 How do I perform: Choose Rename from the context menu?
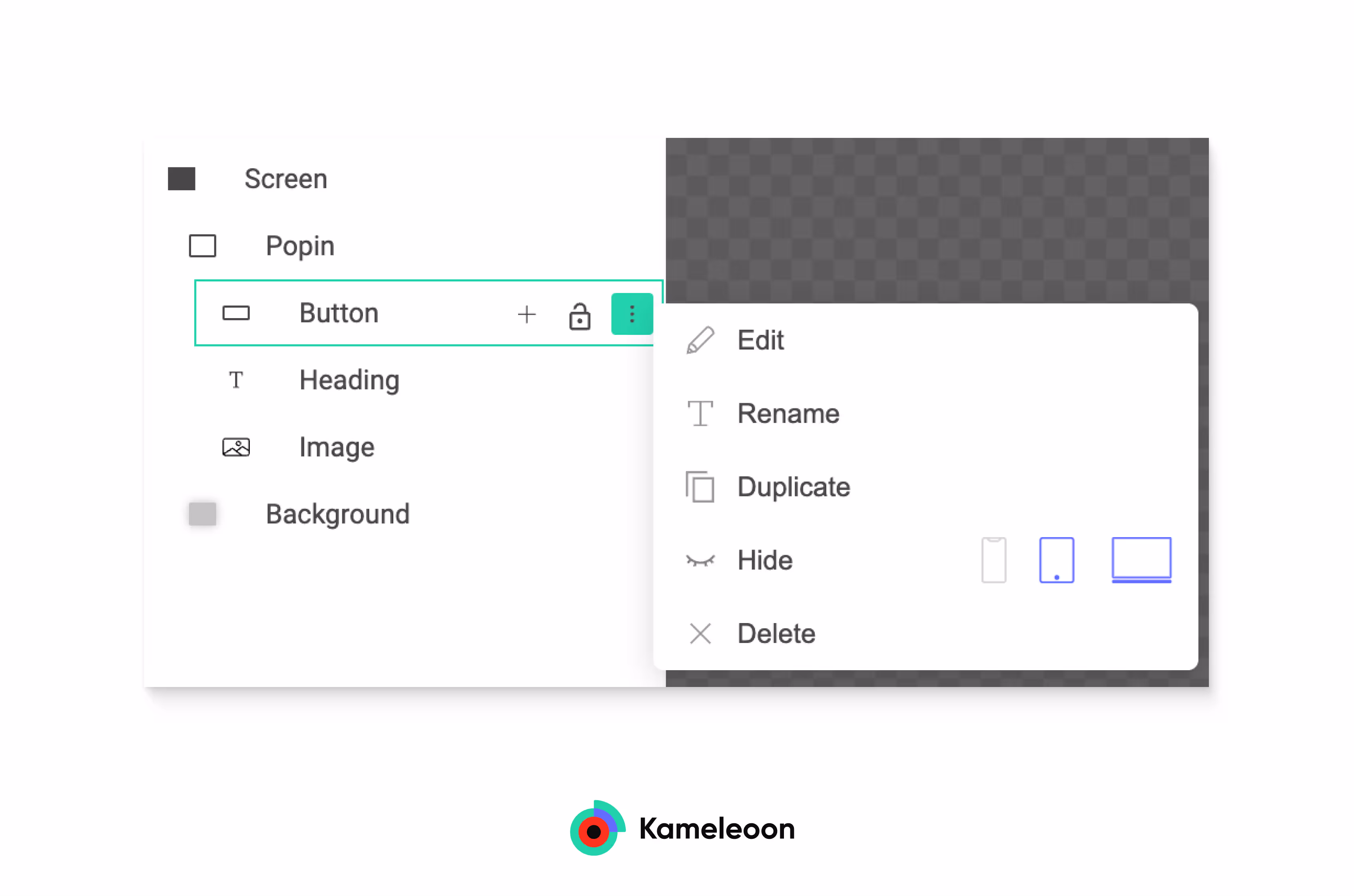788,413
